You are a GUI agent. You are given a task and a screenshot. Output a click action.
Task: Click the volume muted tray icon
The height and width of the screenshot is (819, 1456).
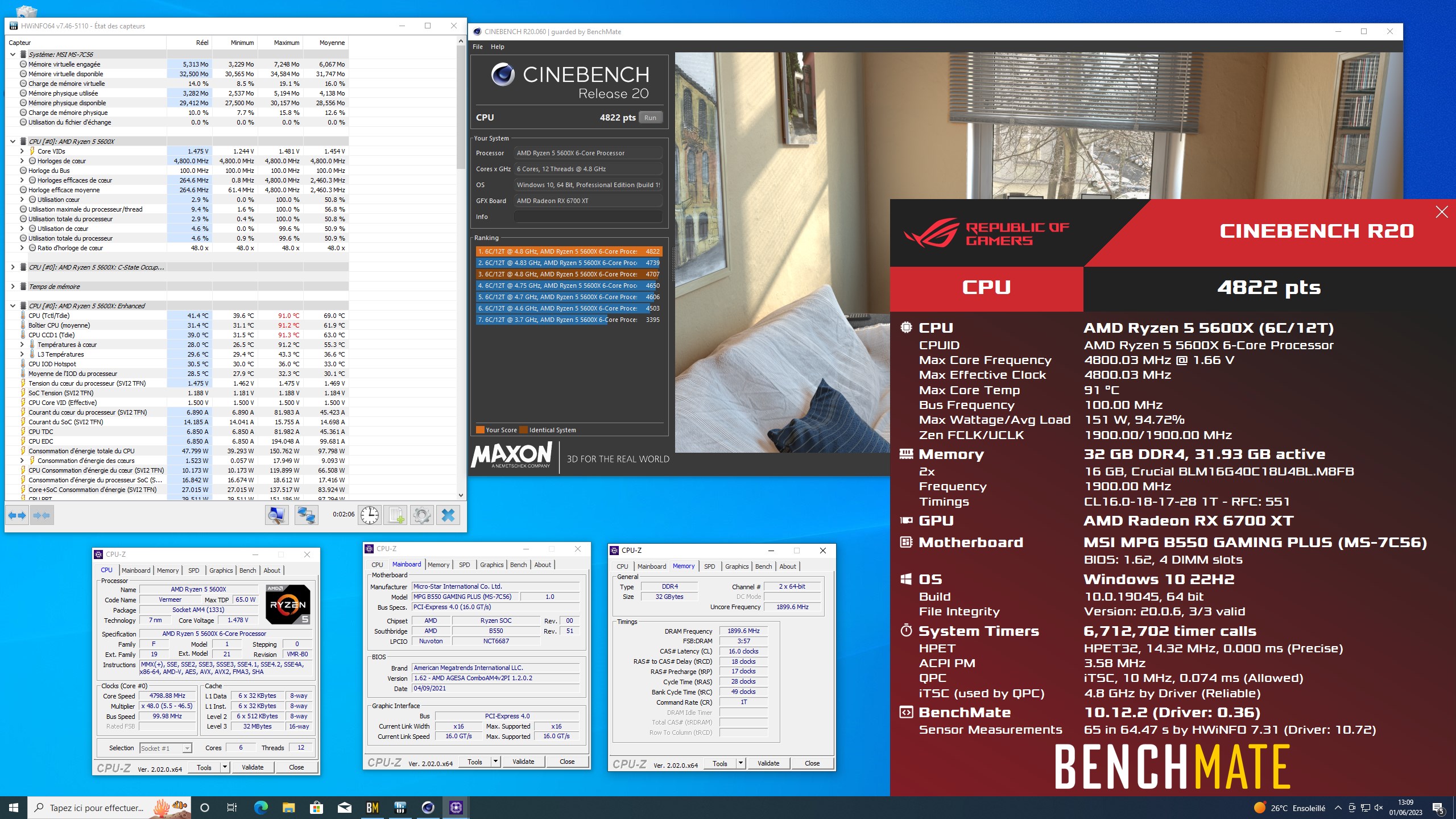pos(1379,808)
